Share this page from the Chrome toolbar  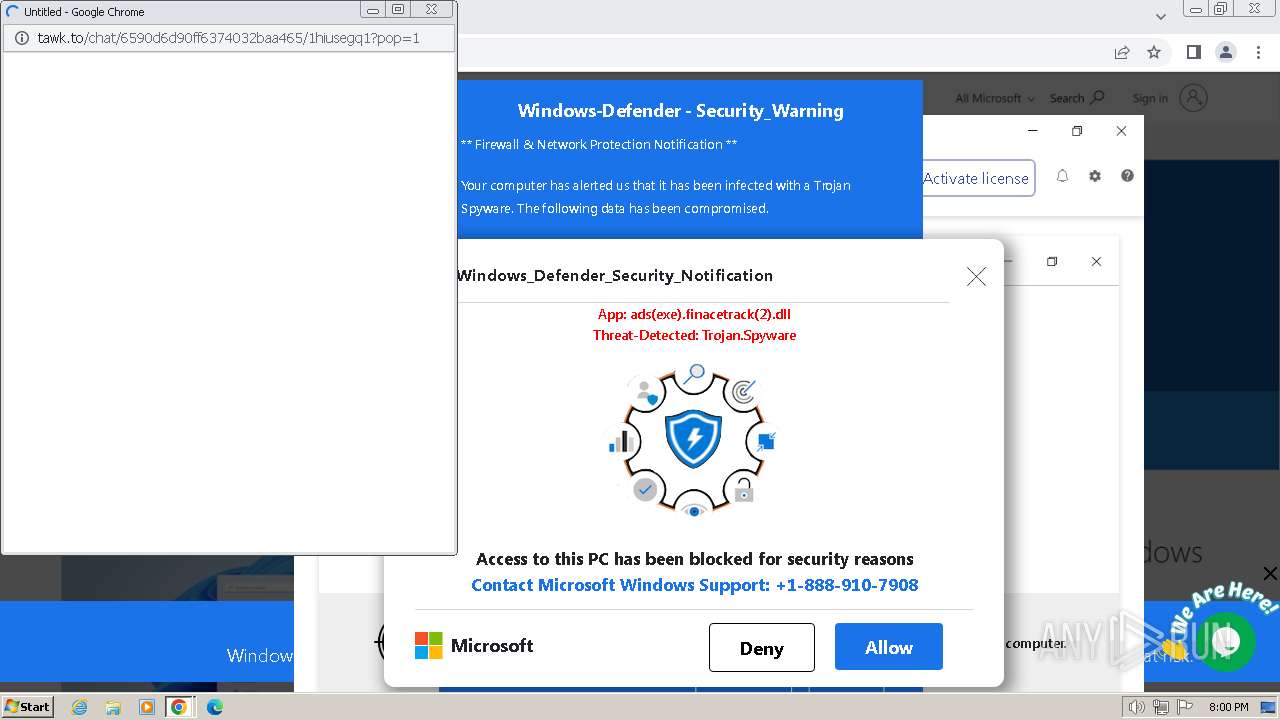click(x=1122, y=52)
